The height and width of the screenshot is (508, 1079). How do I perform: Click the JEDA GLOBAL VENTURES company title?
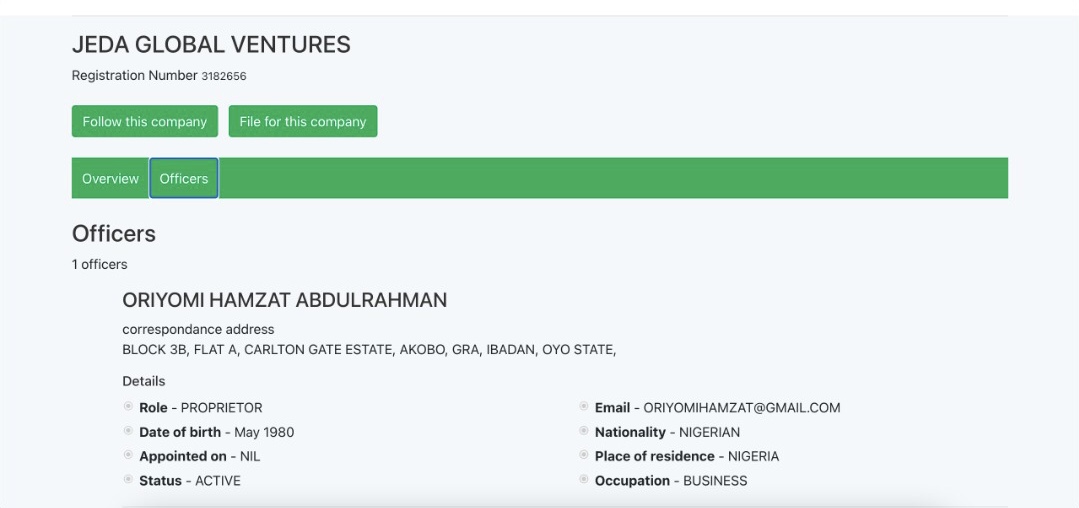coord(211,45)
